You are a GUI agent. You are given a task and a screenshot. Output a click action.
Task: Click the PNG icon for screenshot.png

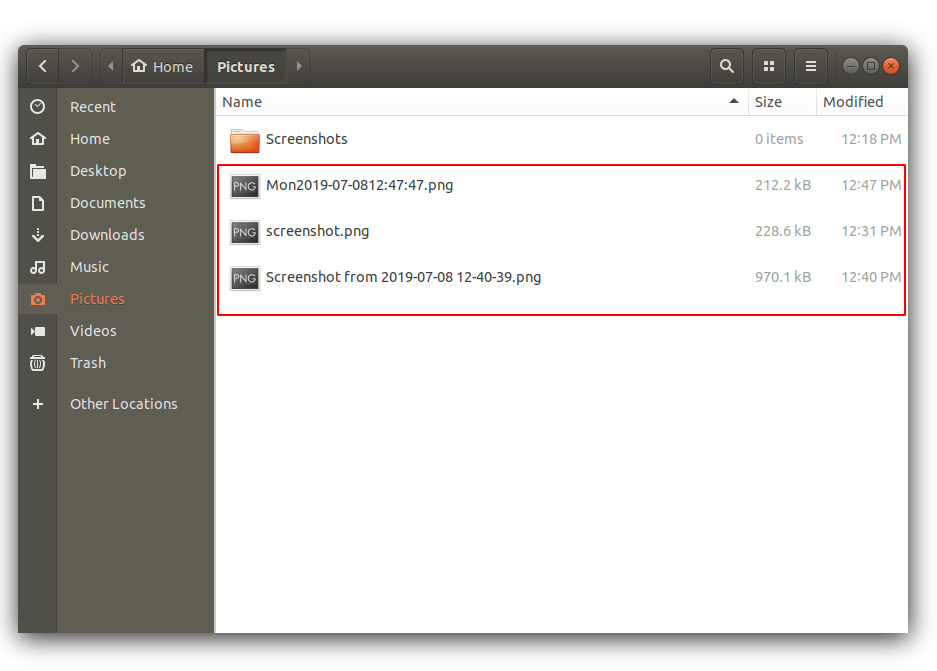(x=244, y=232)
